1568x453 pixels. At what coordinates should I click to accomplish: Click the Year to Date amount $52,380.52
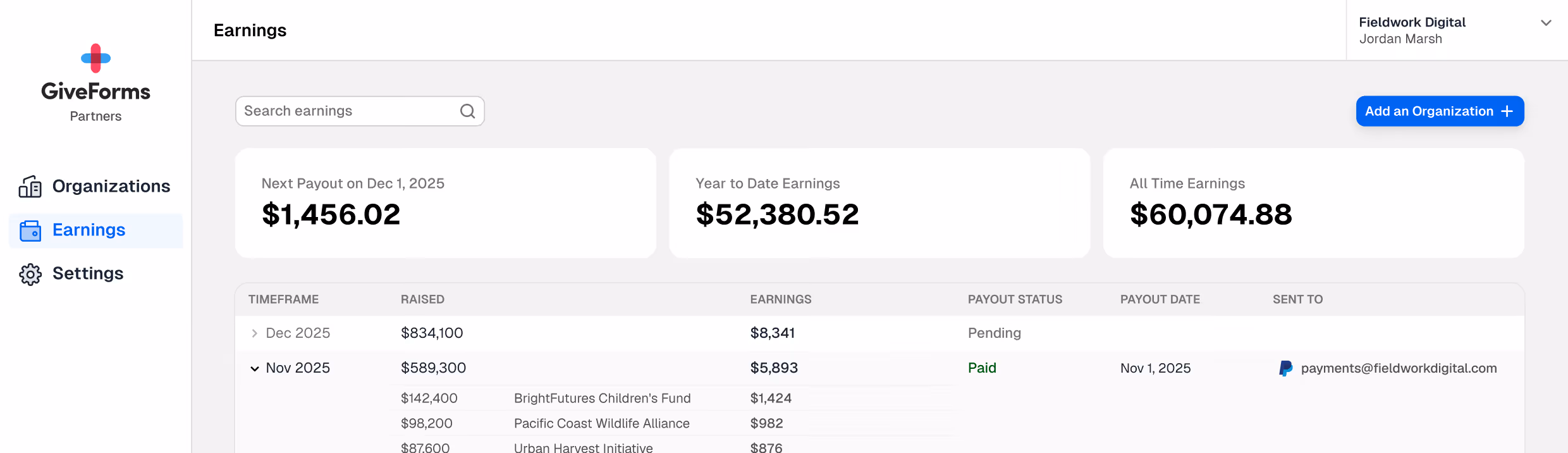(777, 214)
